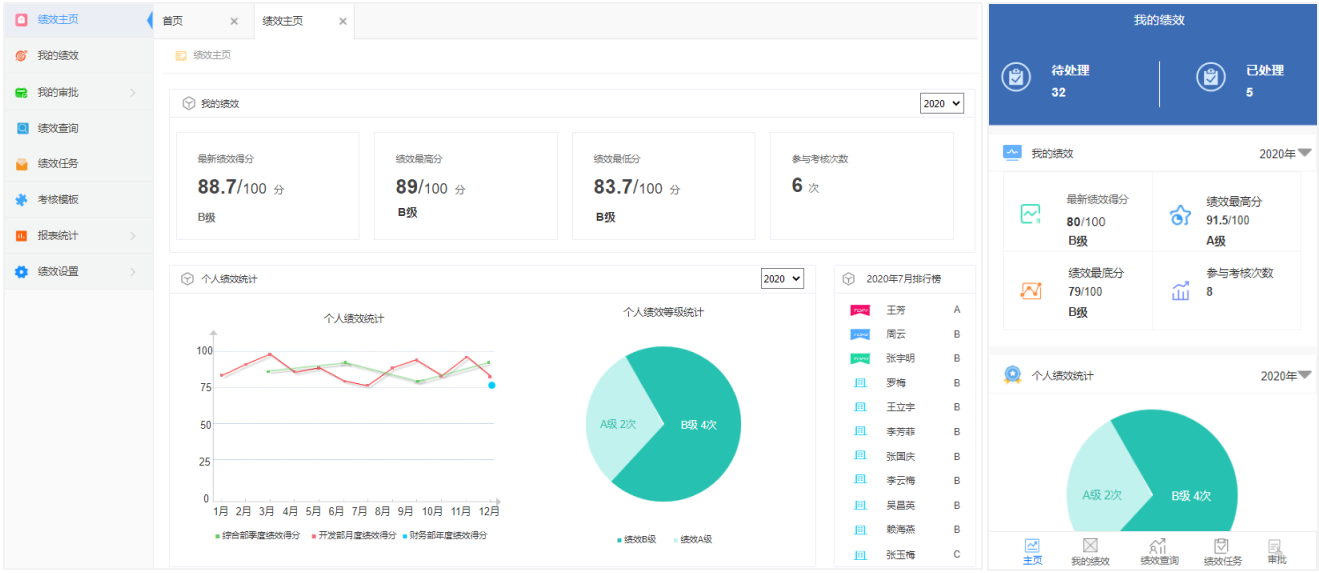Expand the 绩效设置 submenu arrow
Image resolution: width=1319 pixels, height=573 pixels.
point(133,272)
